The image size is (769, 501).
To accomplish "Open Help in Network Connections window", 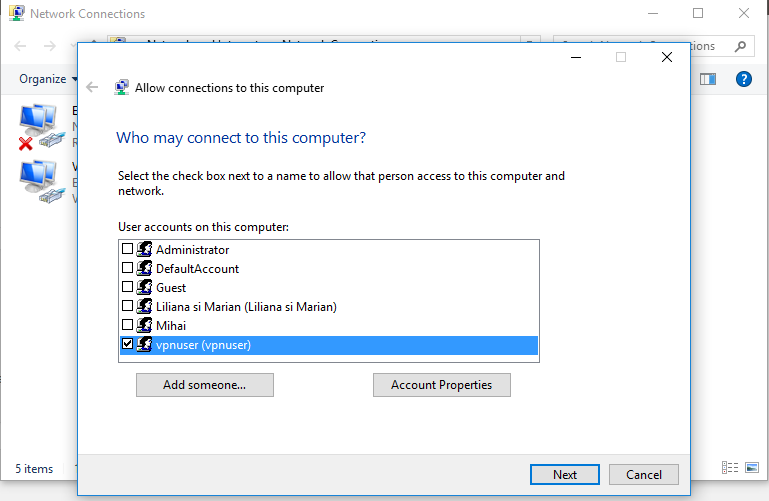I will (743, 79).
